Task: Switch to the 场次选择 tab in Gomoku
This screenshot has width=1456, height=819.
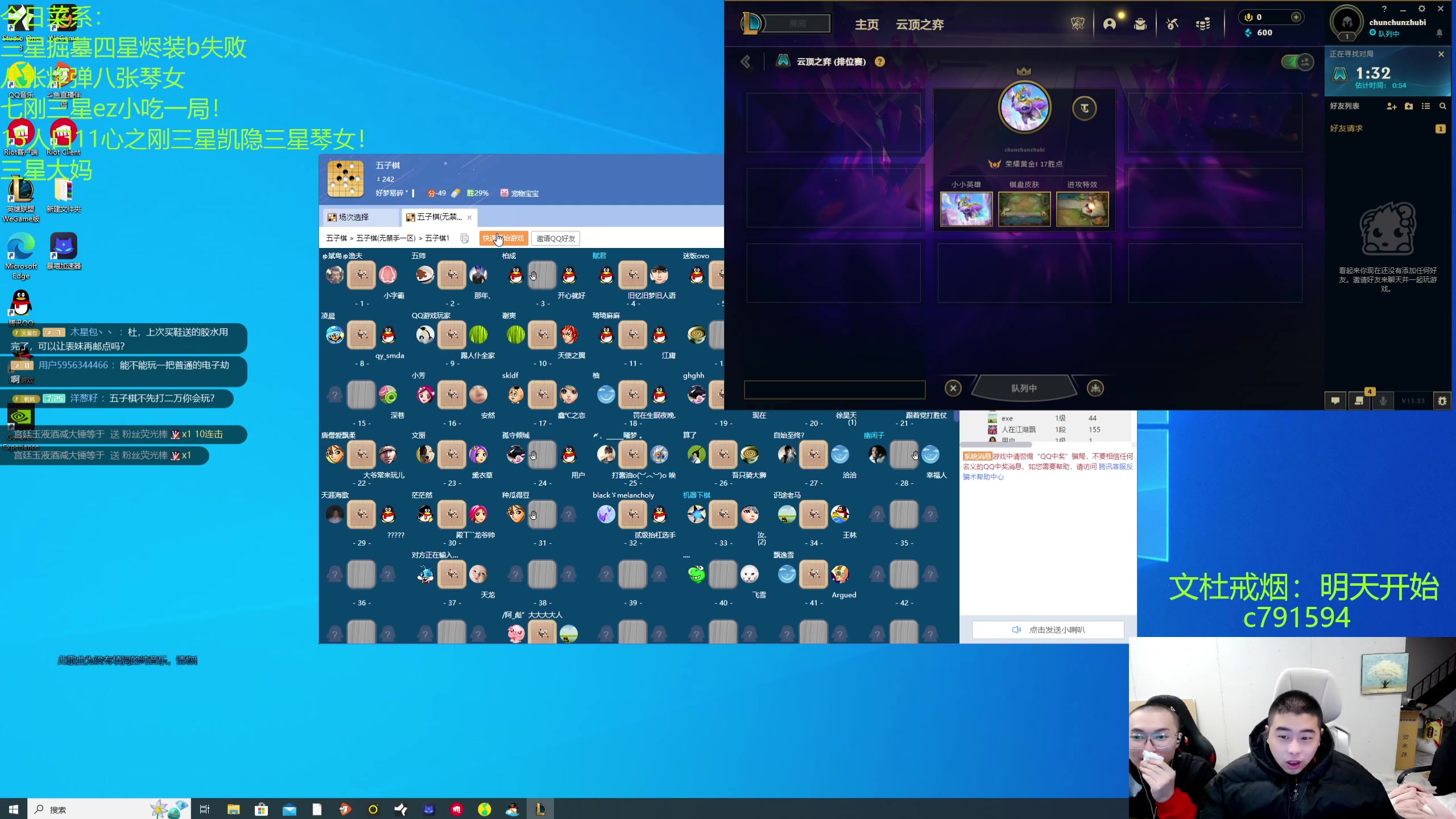Action: [360, 217]
